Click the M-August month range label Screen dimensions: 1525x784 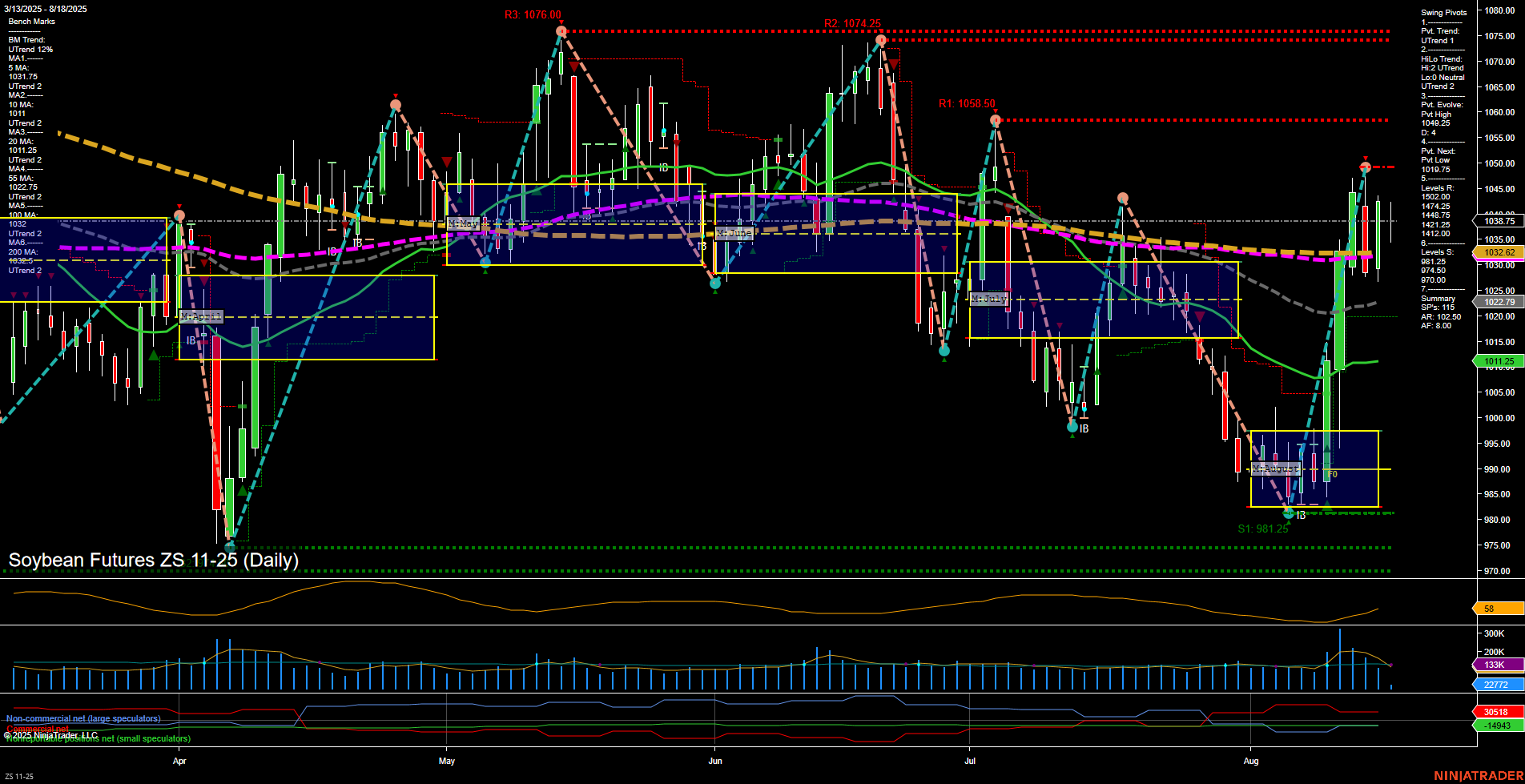click(x=1278, y=468)
